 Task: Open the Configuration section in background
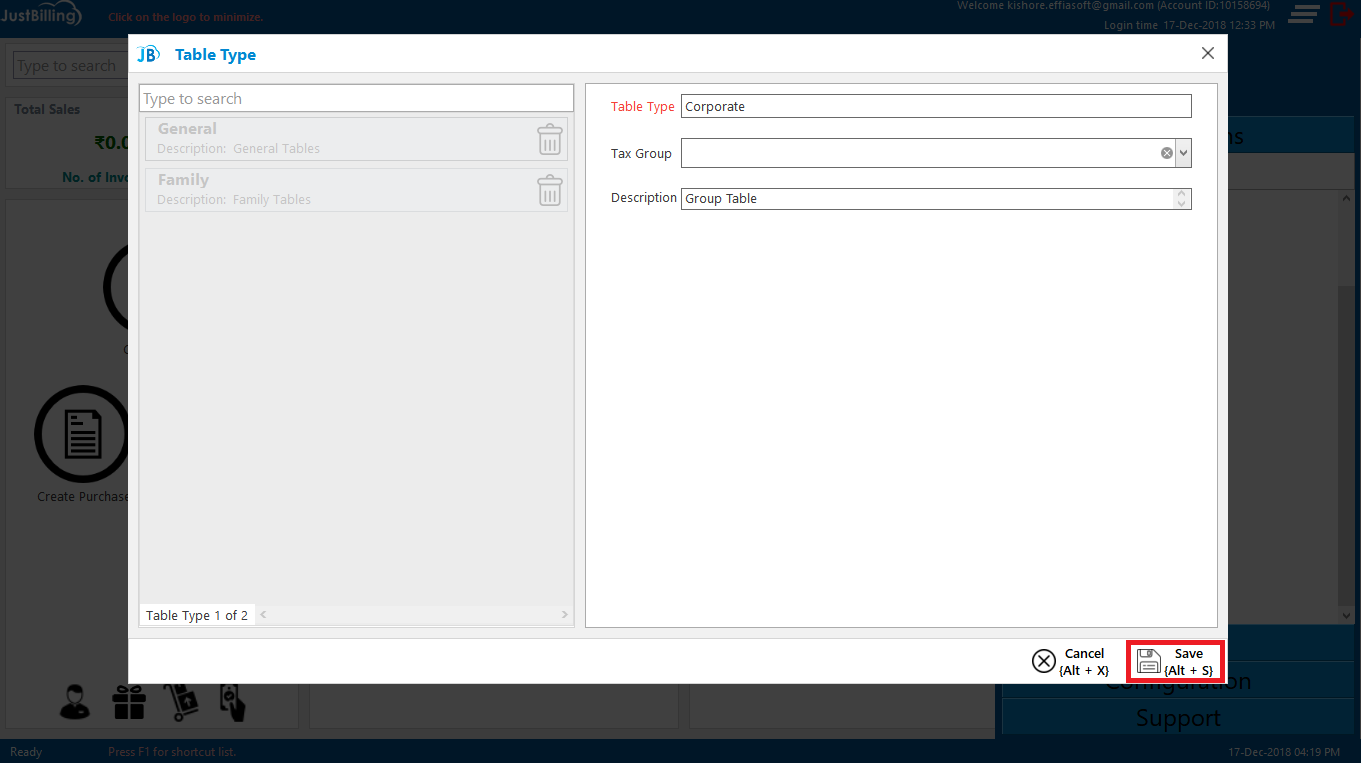(1177, 682)
